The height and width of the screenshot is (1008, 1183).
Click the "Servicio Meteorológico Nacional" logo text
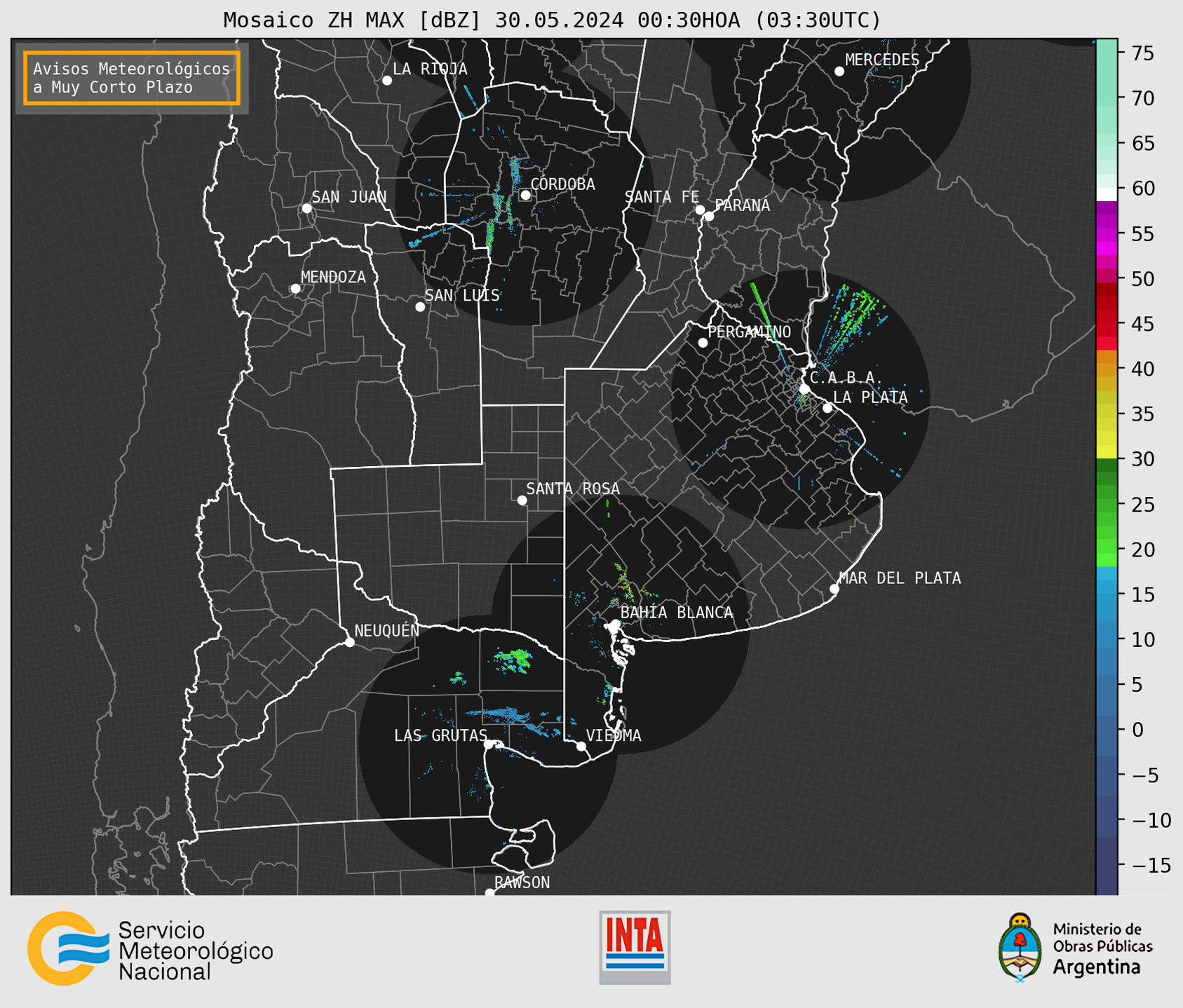click(196, 951)
